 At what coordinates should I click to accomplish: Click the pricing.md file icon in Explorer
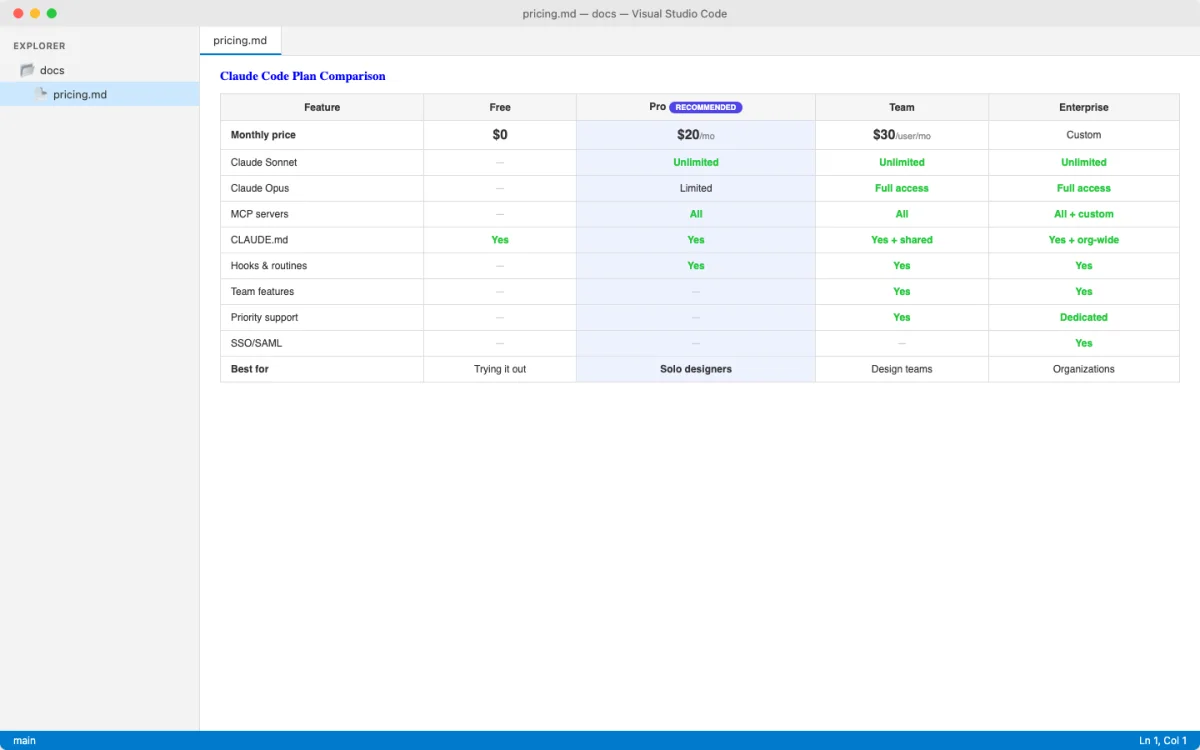41,94
